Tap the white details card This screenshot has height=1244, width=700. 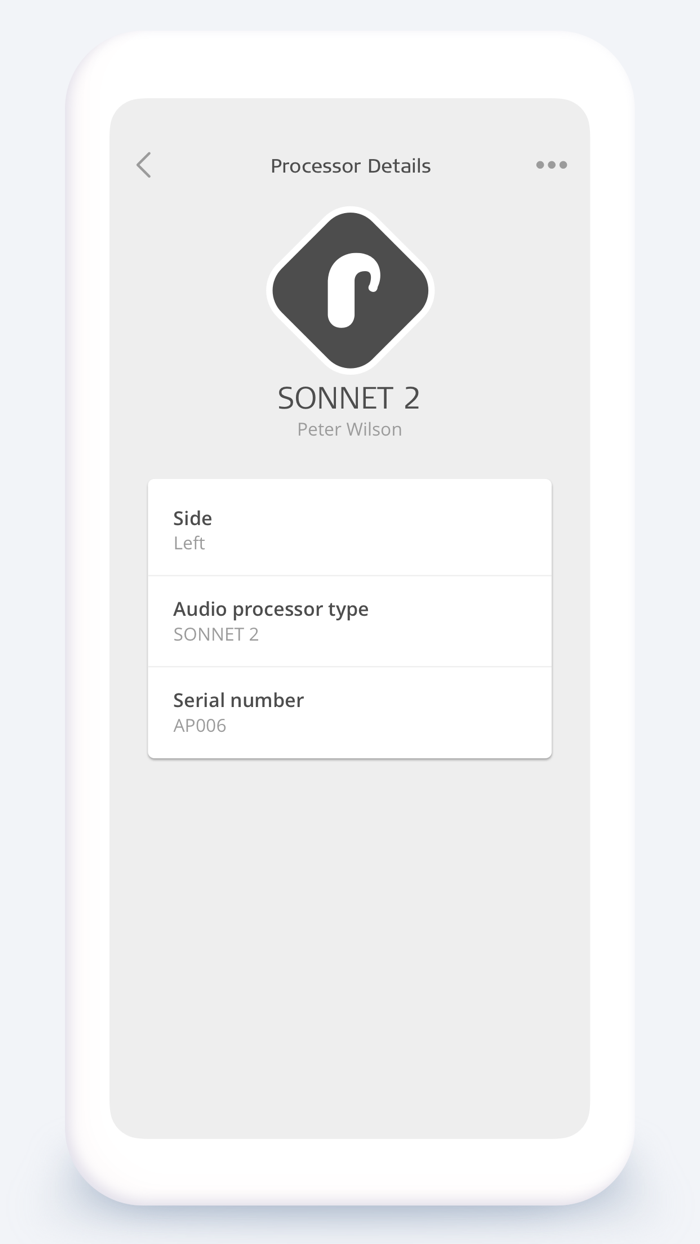(349, 616)
